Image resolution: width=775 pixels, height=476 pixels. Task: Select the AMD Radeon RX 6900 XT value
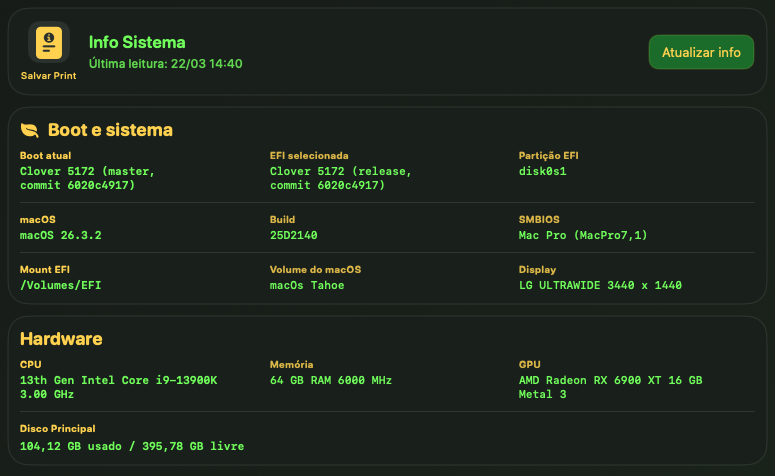tap(610, 387)
